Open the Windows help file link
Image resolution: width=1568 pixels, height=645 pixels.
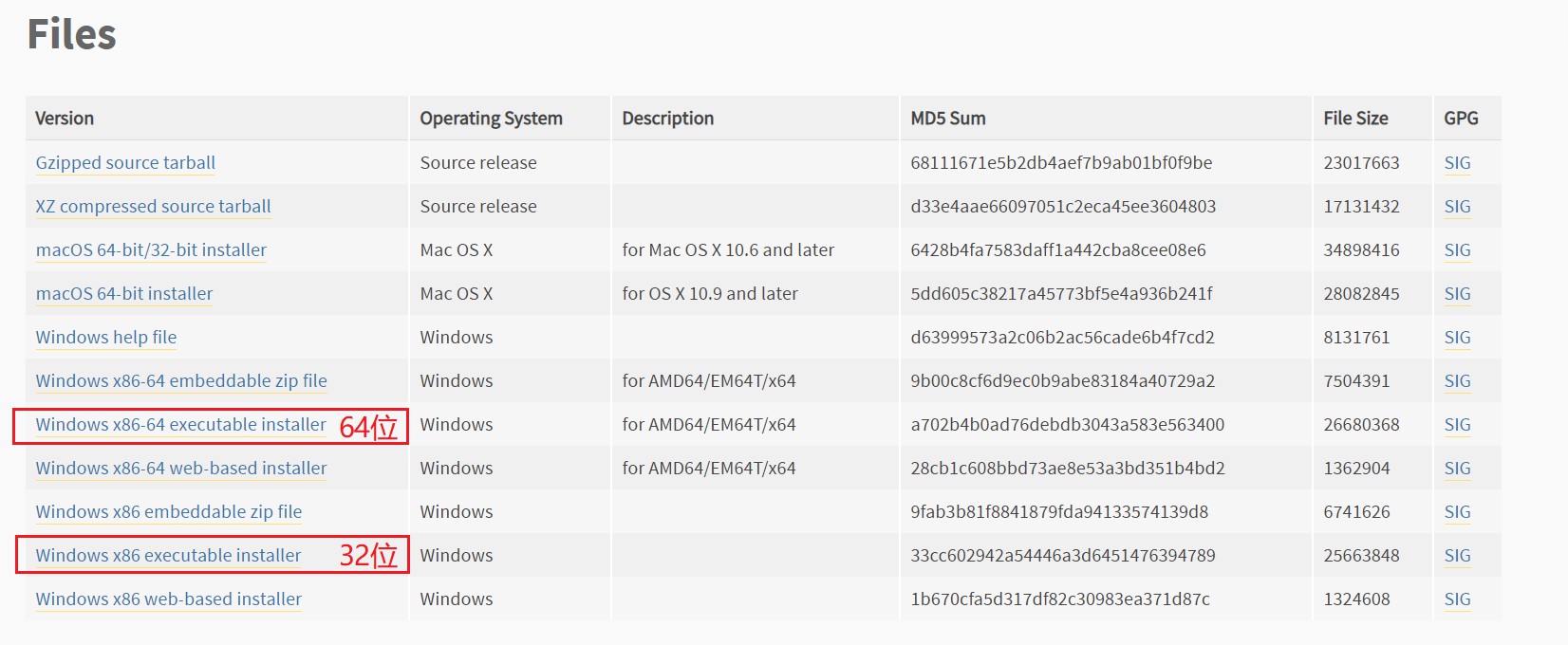[x=106, y=338]
